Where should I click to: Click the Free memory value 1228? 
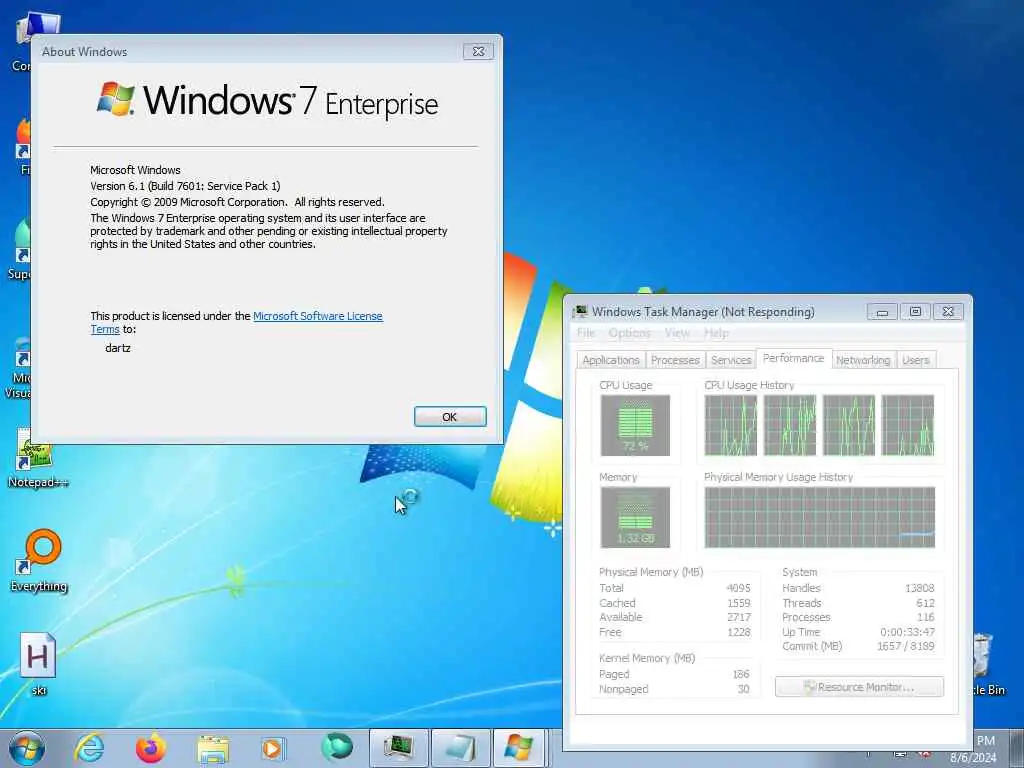[x=739, y=632]
